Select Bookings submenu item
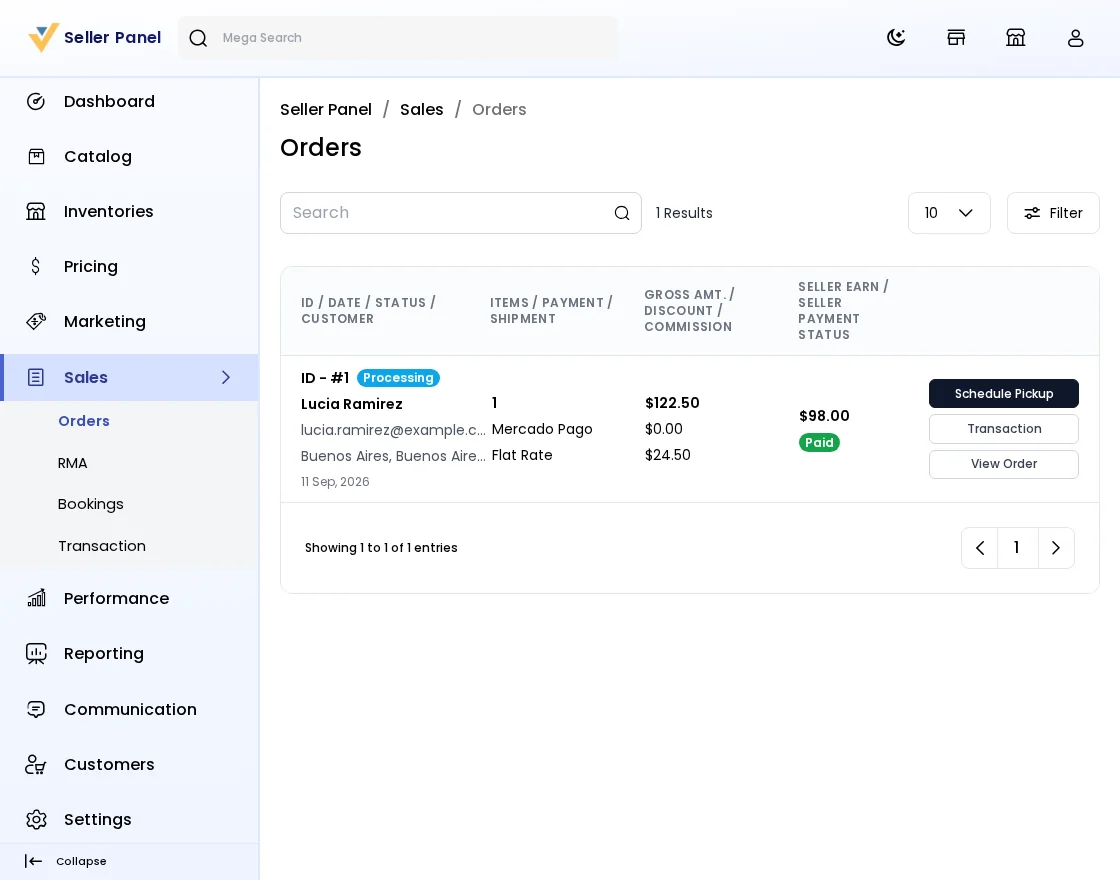The height and width of the screenshot is (880, 1120). click(91, 504)
